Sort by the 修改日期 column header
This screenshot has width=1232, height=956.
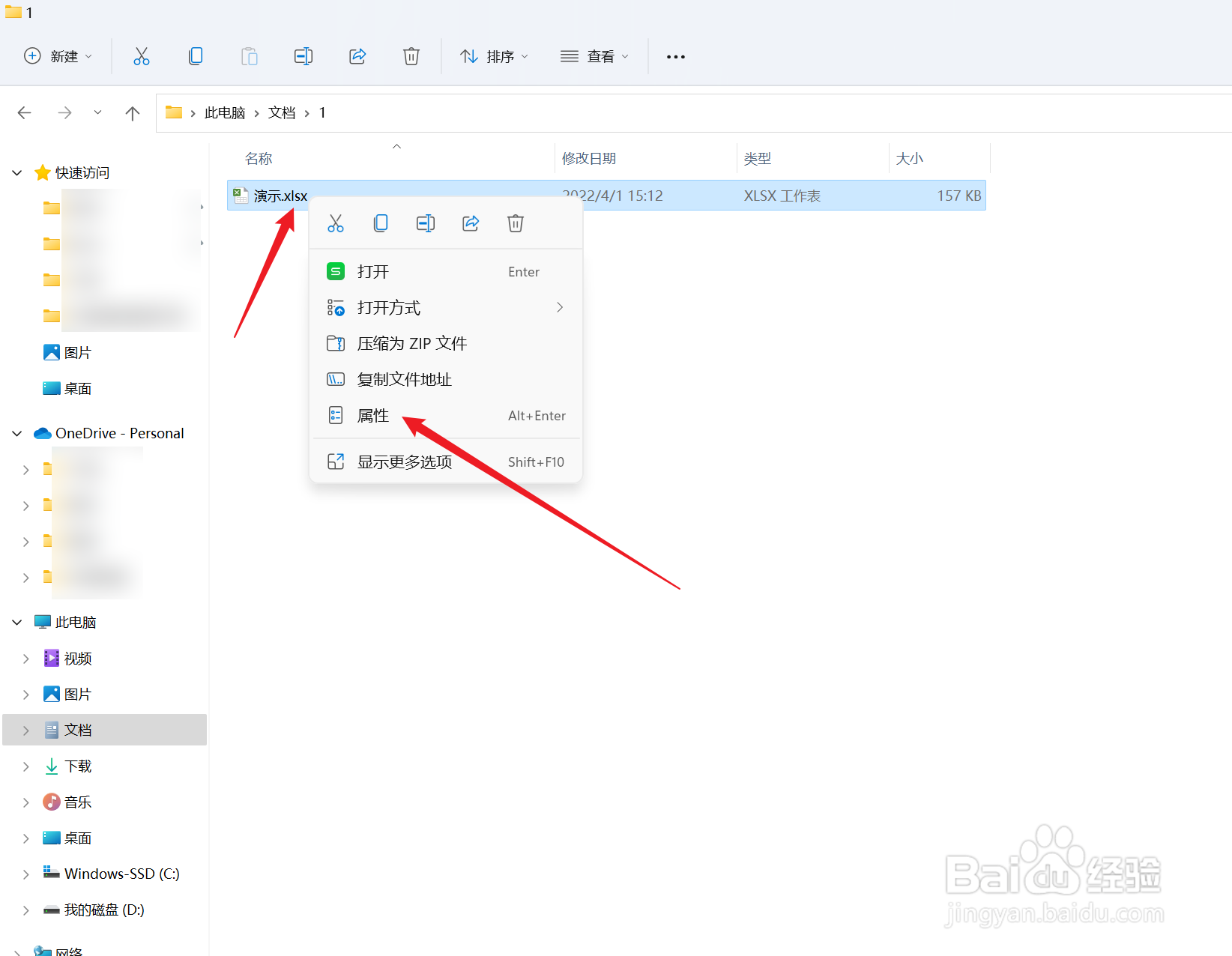point(589,159)
